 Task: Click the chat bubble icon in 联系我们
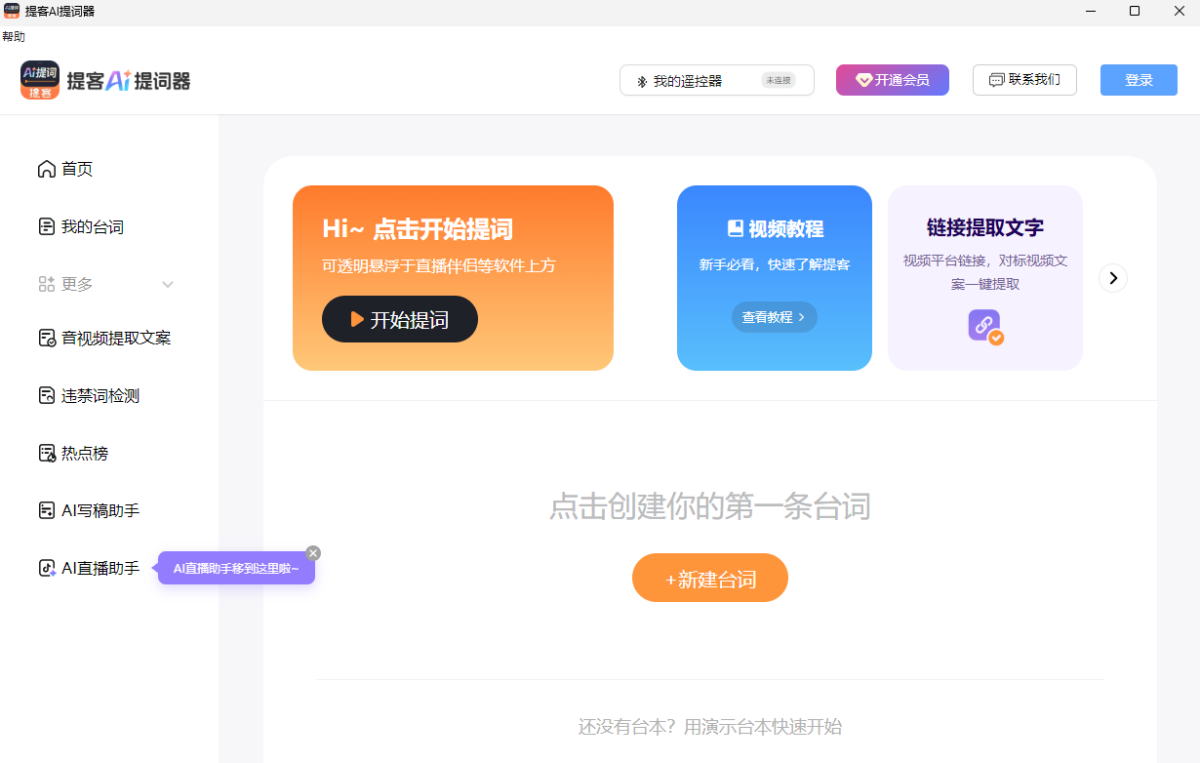(996, 80)
